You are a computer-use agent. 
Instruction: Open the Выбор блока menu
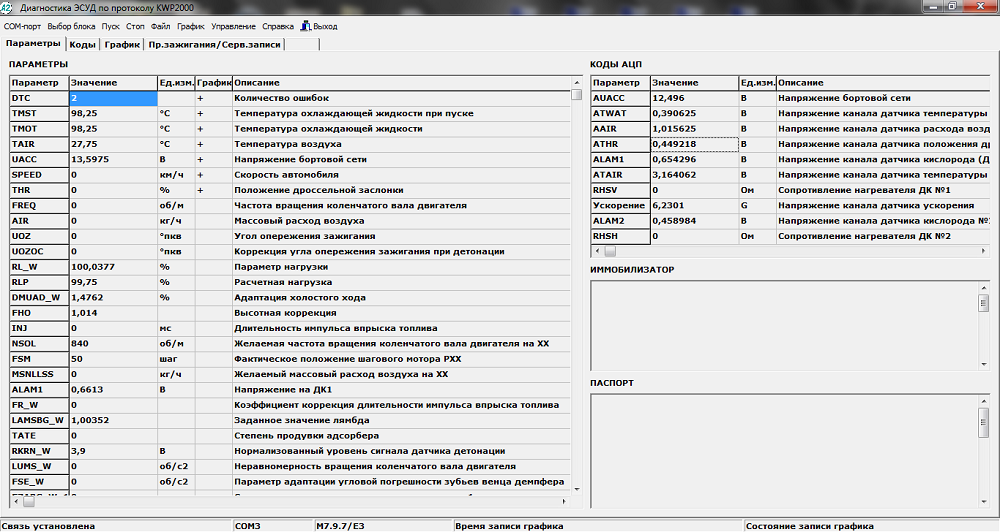(73, 26)
